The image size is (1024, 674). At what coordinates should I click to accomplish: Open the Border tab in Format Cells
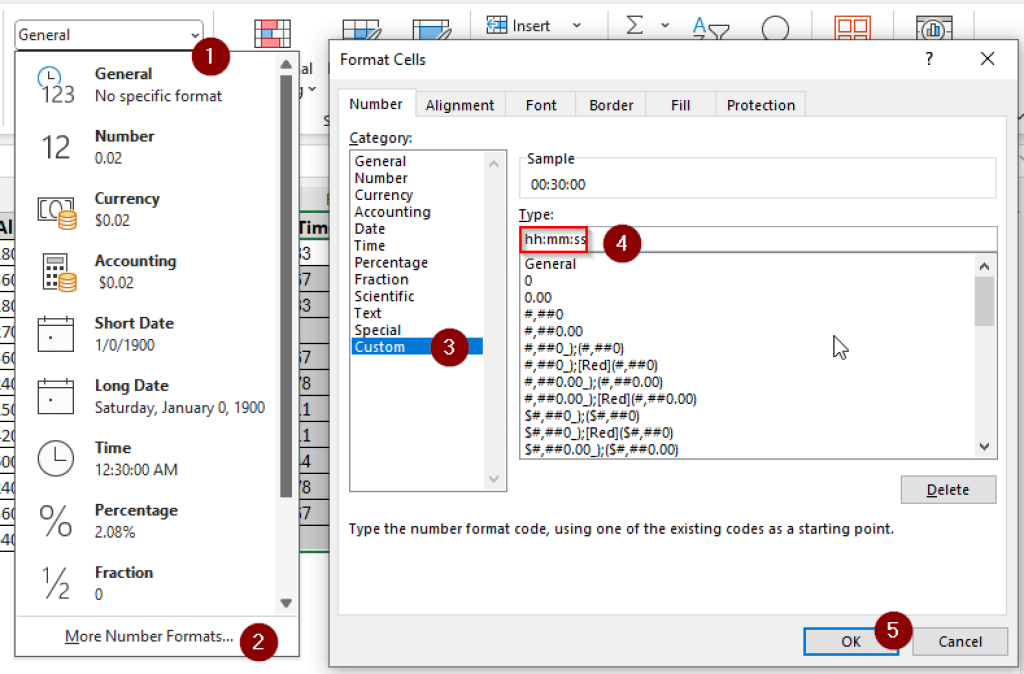pos(610,104)
